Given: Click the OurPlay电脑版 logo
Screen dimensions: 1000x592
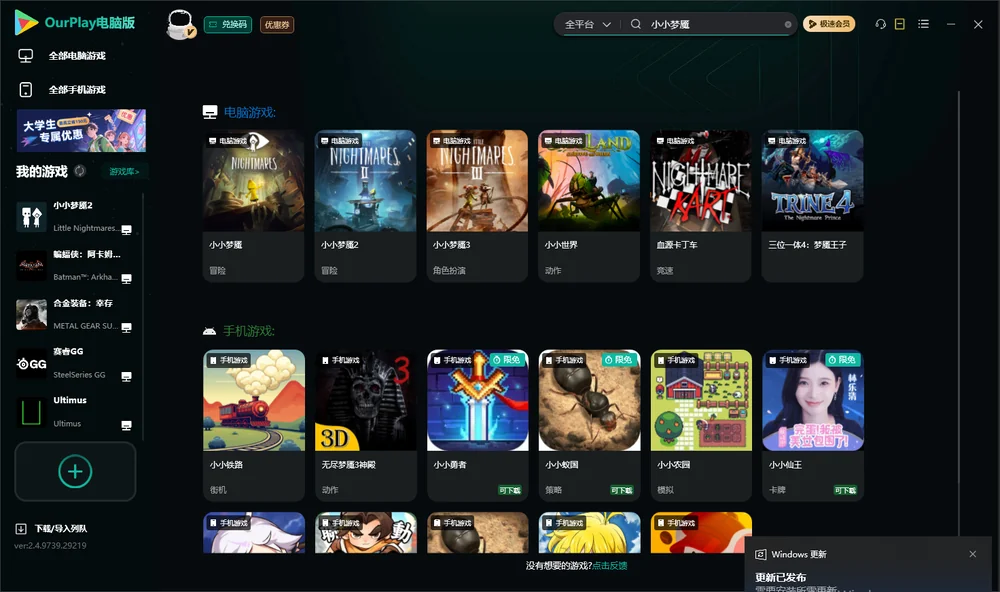Looking at the screenshot, I should pyautogui.click(x=74, y=22).
